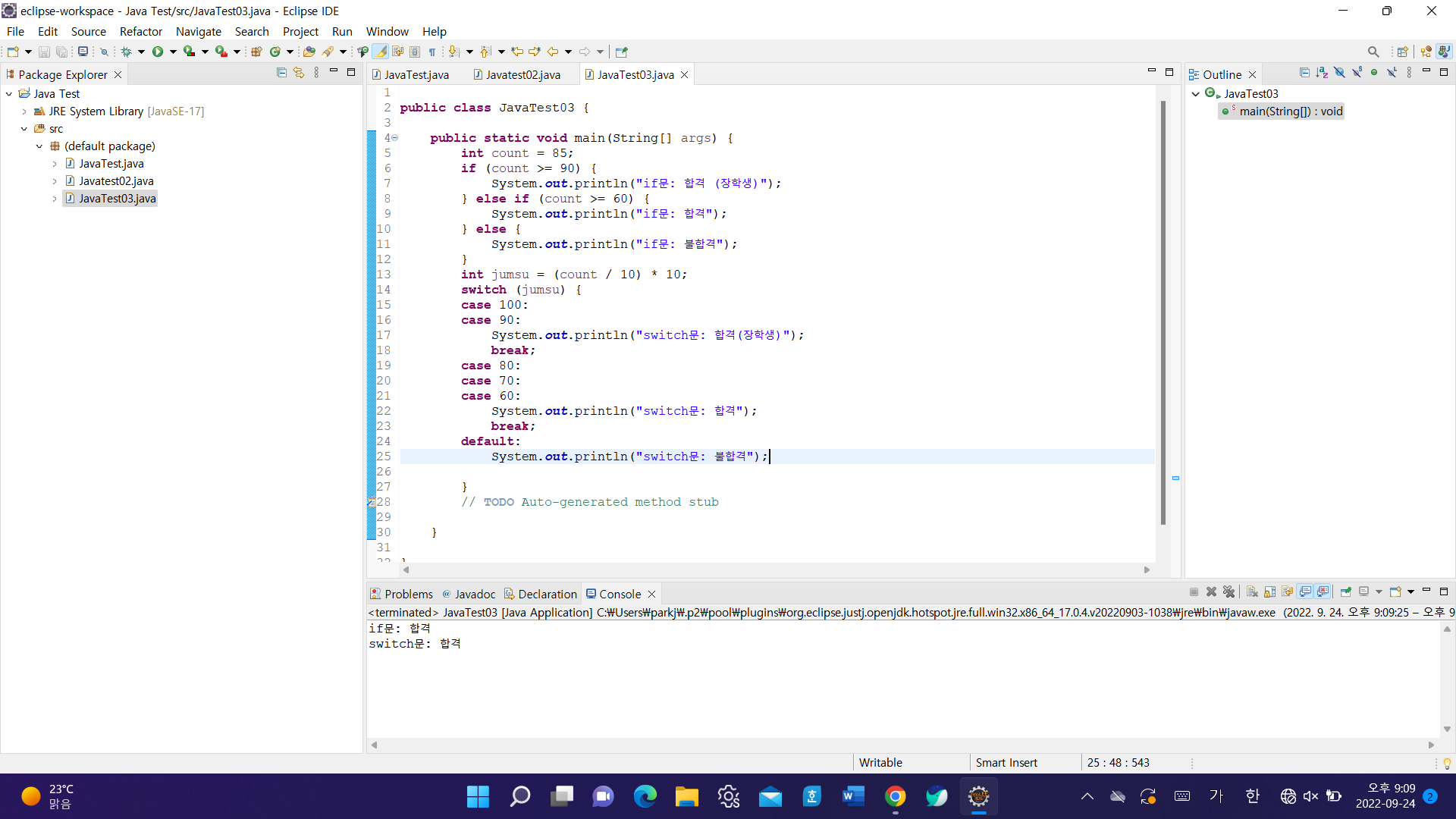Toggle Hide Fields in Outline view

tap(1339, 73)
